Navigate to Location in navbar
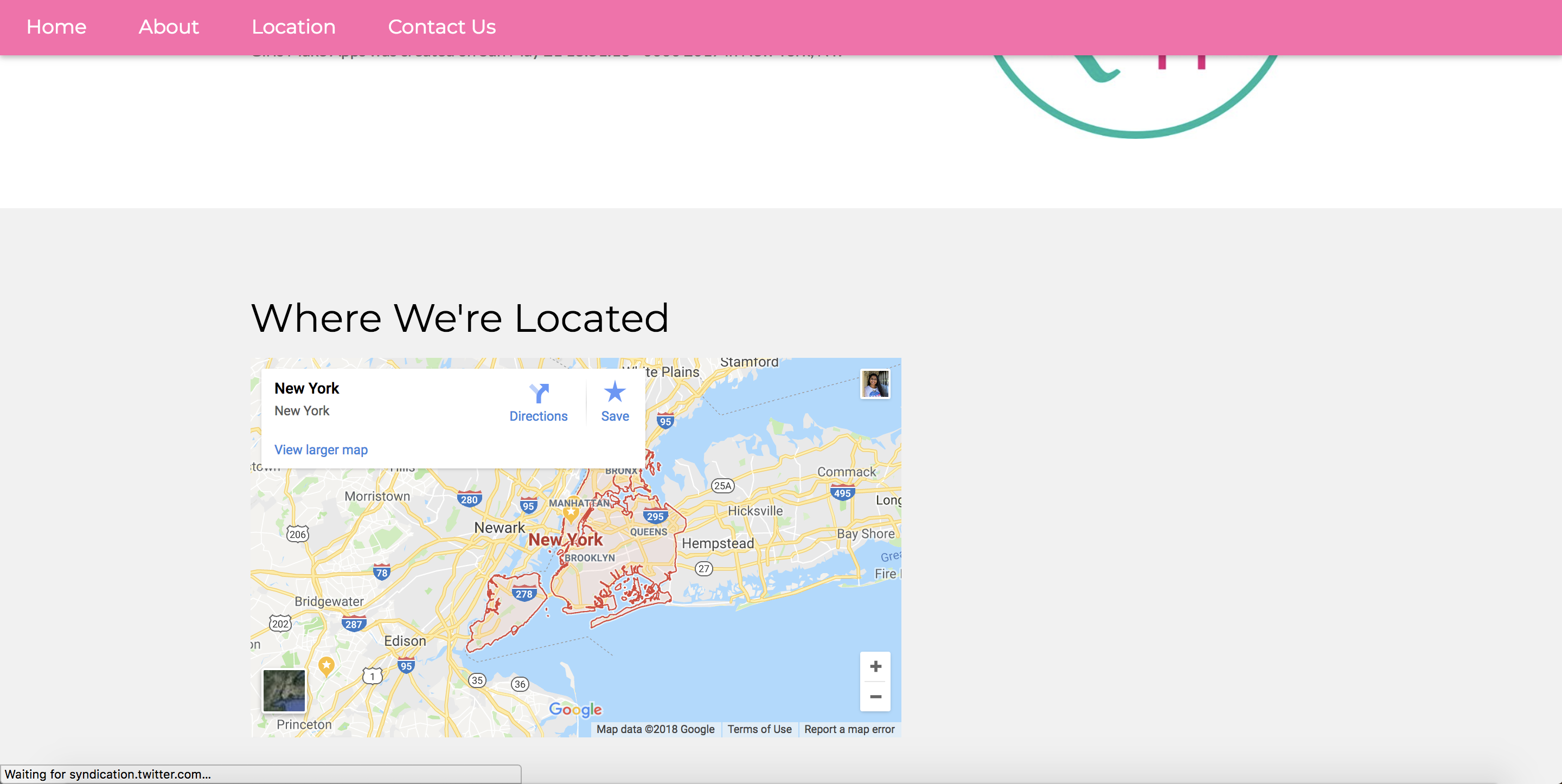1562x784 pixels. [x=293, y=27]
